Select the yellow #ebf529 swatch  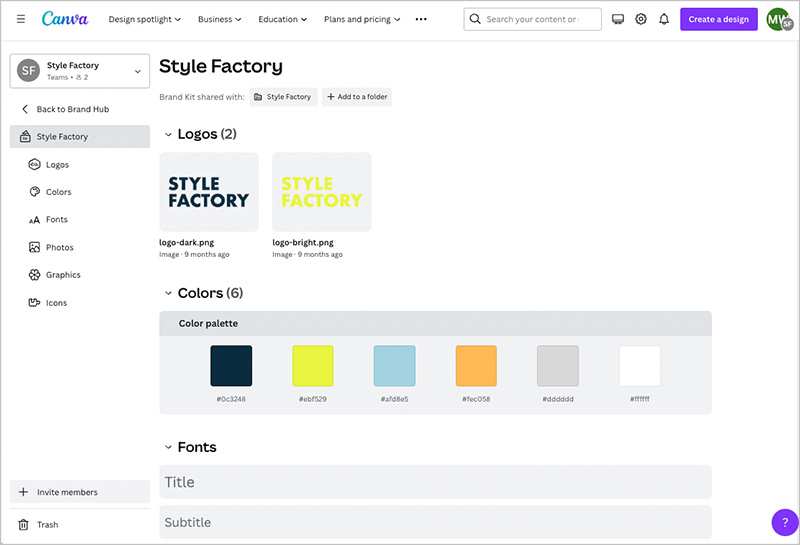click(313, 366)
